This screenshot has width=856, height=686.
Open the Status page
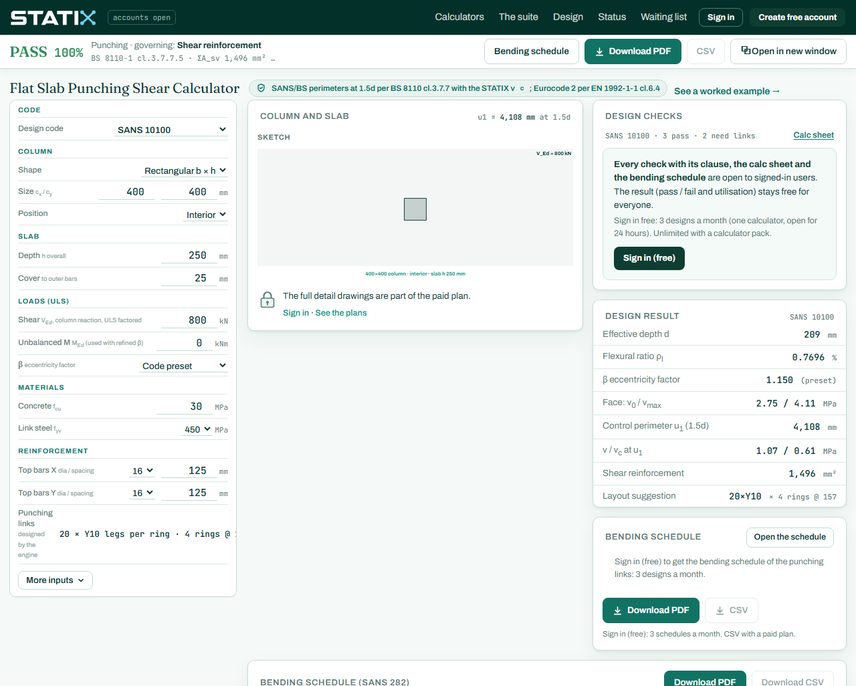(x=611, y=17)
